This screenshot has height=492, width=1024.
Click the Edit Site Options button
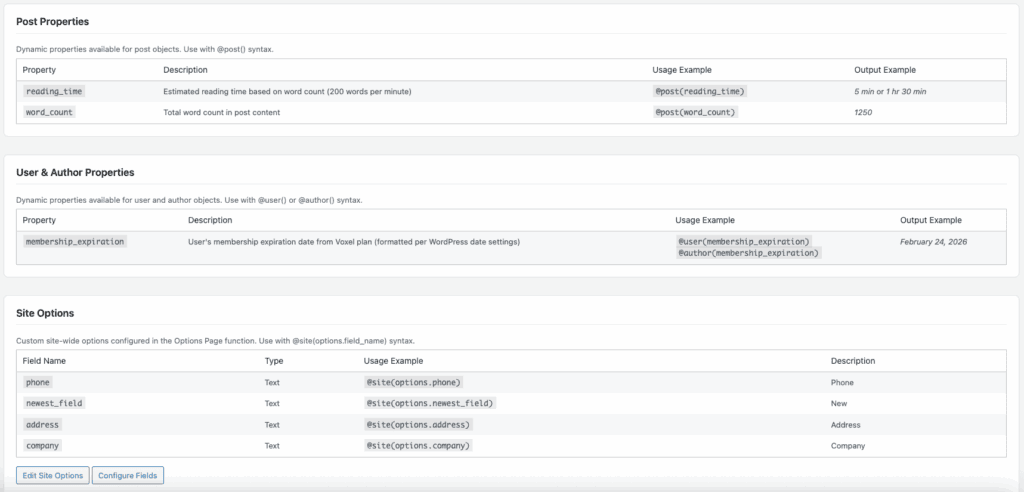[x=53, y=475]
